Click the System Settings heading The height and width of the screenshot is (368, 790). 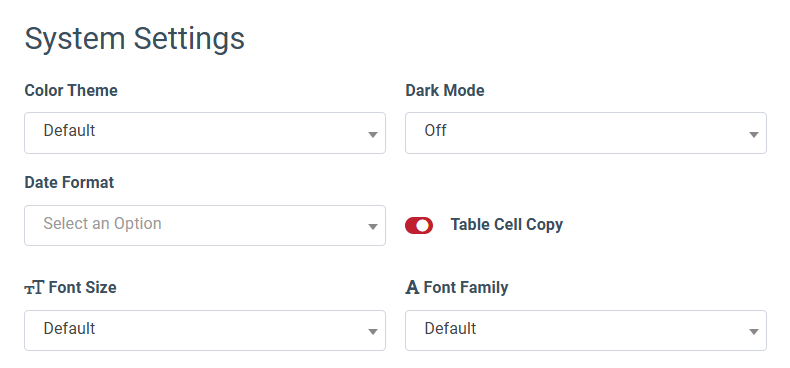click(x=135, y=39)
